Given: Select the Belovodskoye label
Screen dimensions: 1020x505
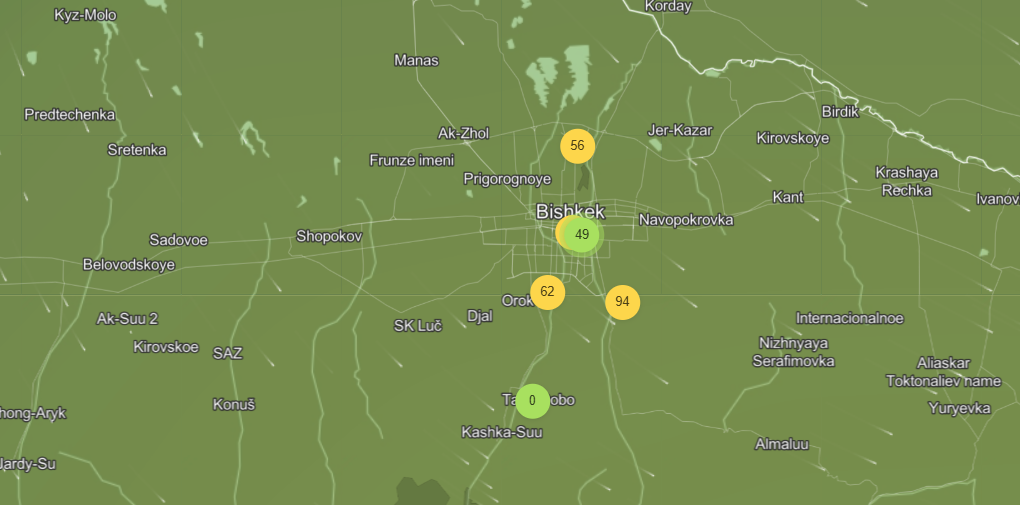Looking at the screenshot, I should pos(128,265).
